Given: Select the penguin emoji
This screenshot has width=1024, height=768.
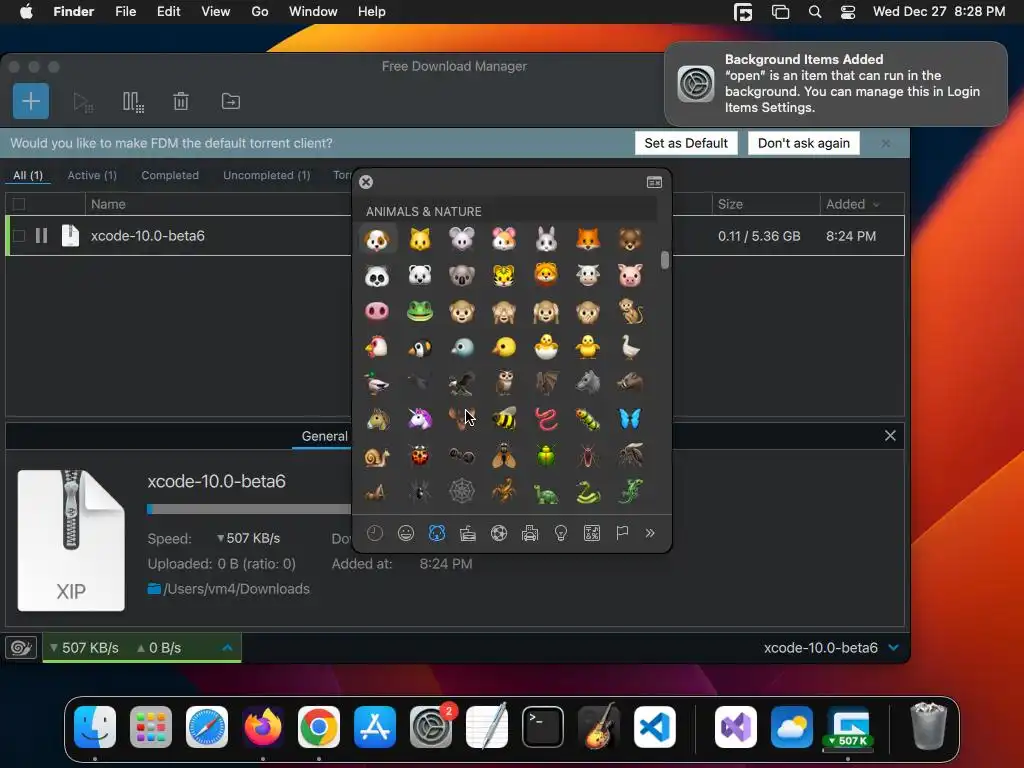Looking at the screenshot, I should [x=419, y=347].
